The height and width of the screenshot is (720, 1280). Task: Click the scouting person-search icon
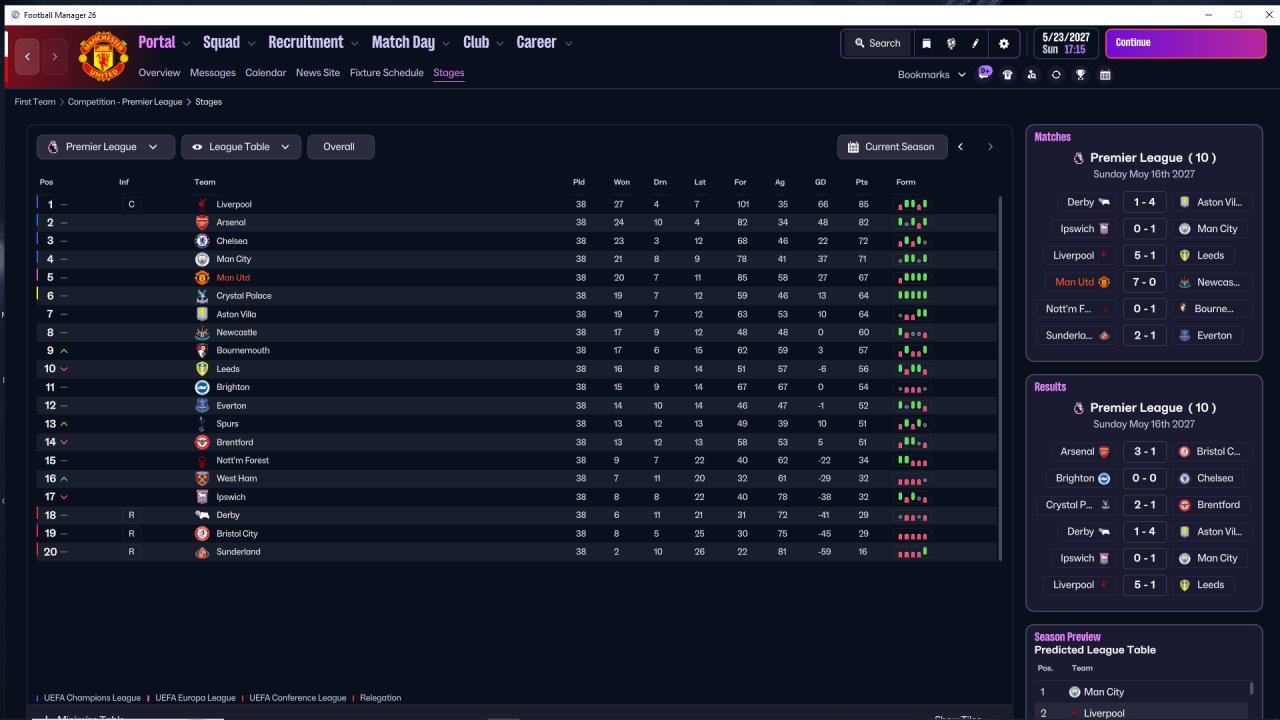(1032, 74)
